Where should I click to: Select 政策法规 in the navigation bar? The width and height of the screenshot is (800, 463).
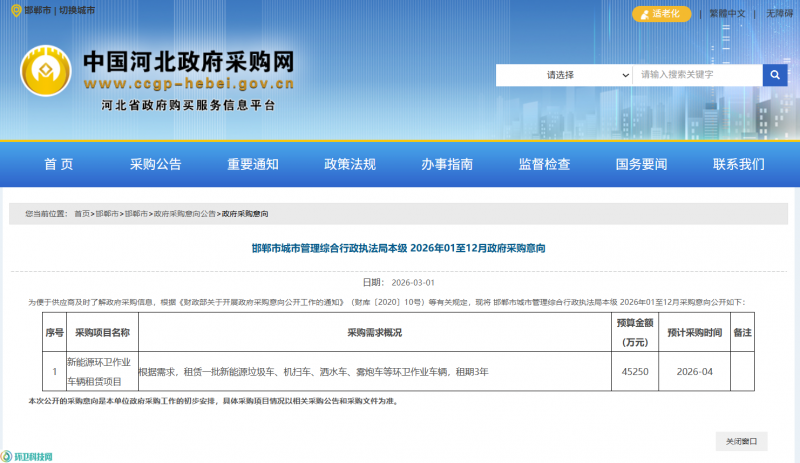point(350,165)
